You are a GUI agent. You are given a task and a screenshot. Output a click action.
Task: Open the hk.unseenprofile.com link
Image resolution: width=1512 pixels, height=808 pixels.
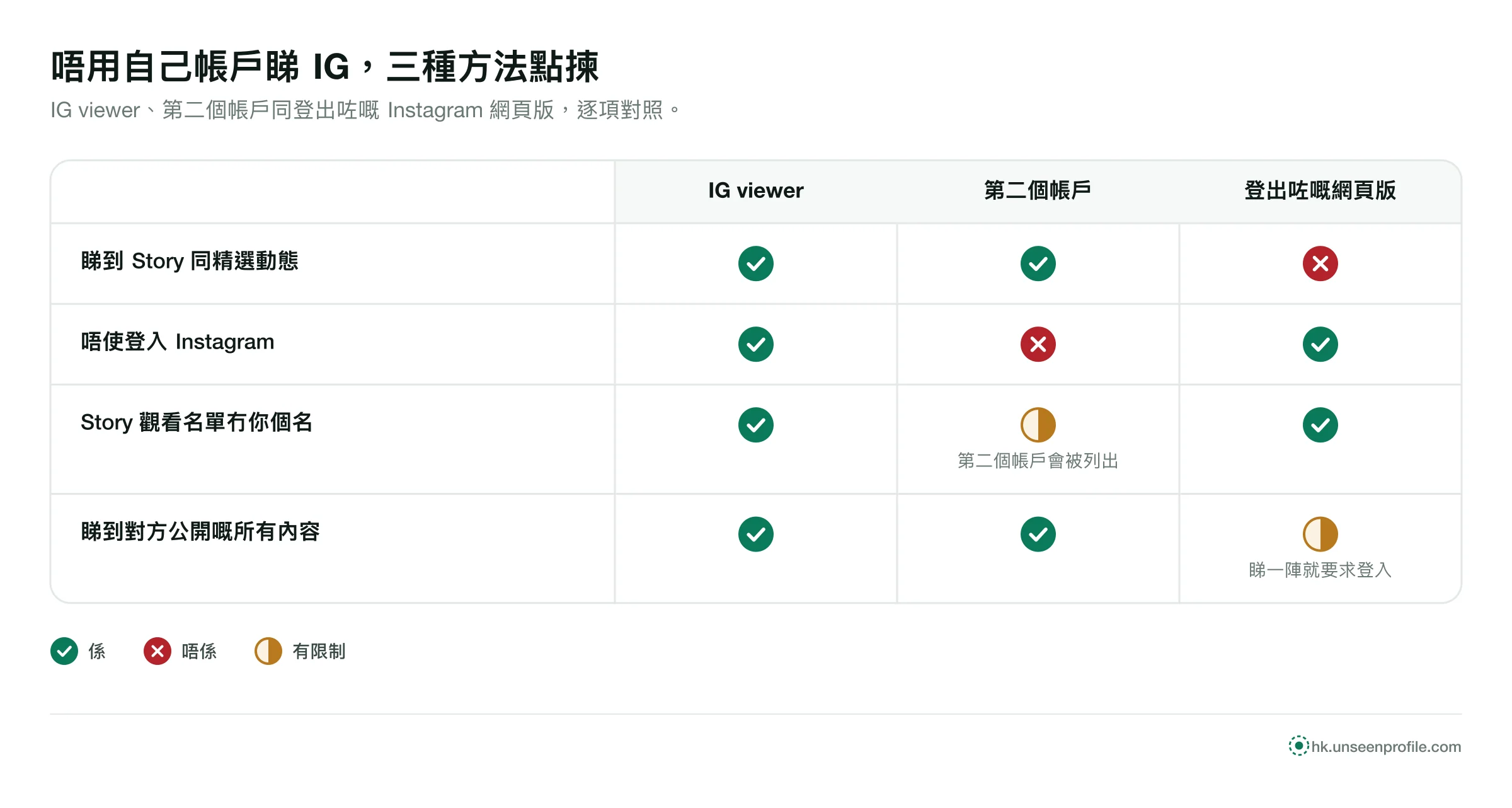pos(1386,747)
